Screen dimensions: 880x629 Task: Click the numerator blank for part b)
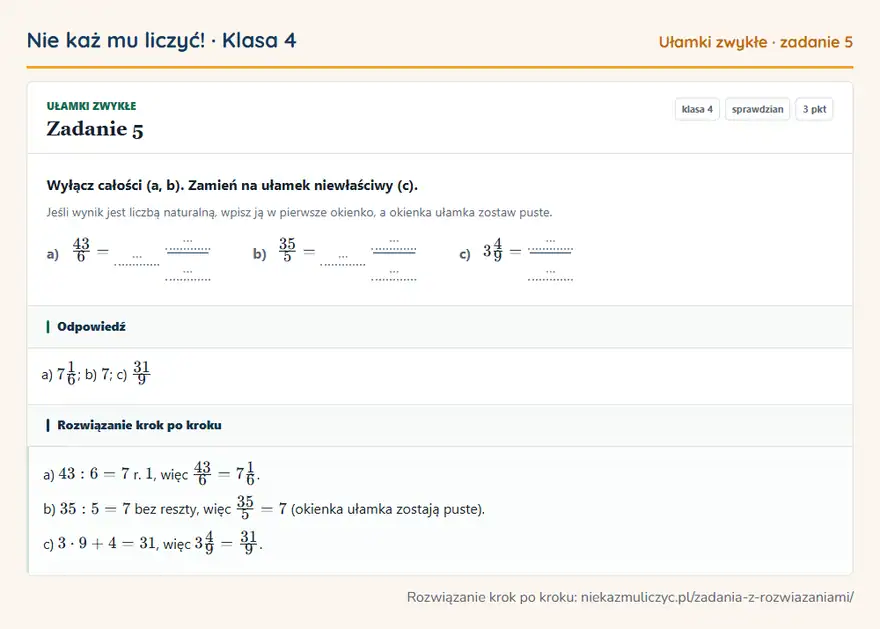(394, 244)
